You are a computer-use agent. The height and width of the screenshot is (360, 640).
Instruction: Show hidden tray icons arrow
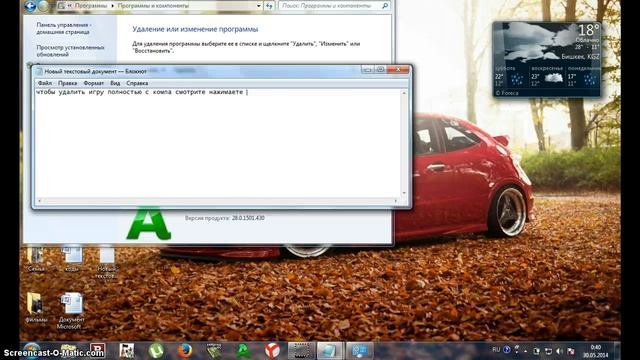[x=526, y=351]
